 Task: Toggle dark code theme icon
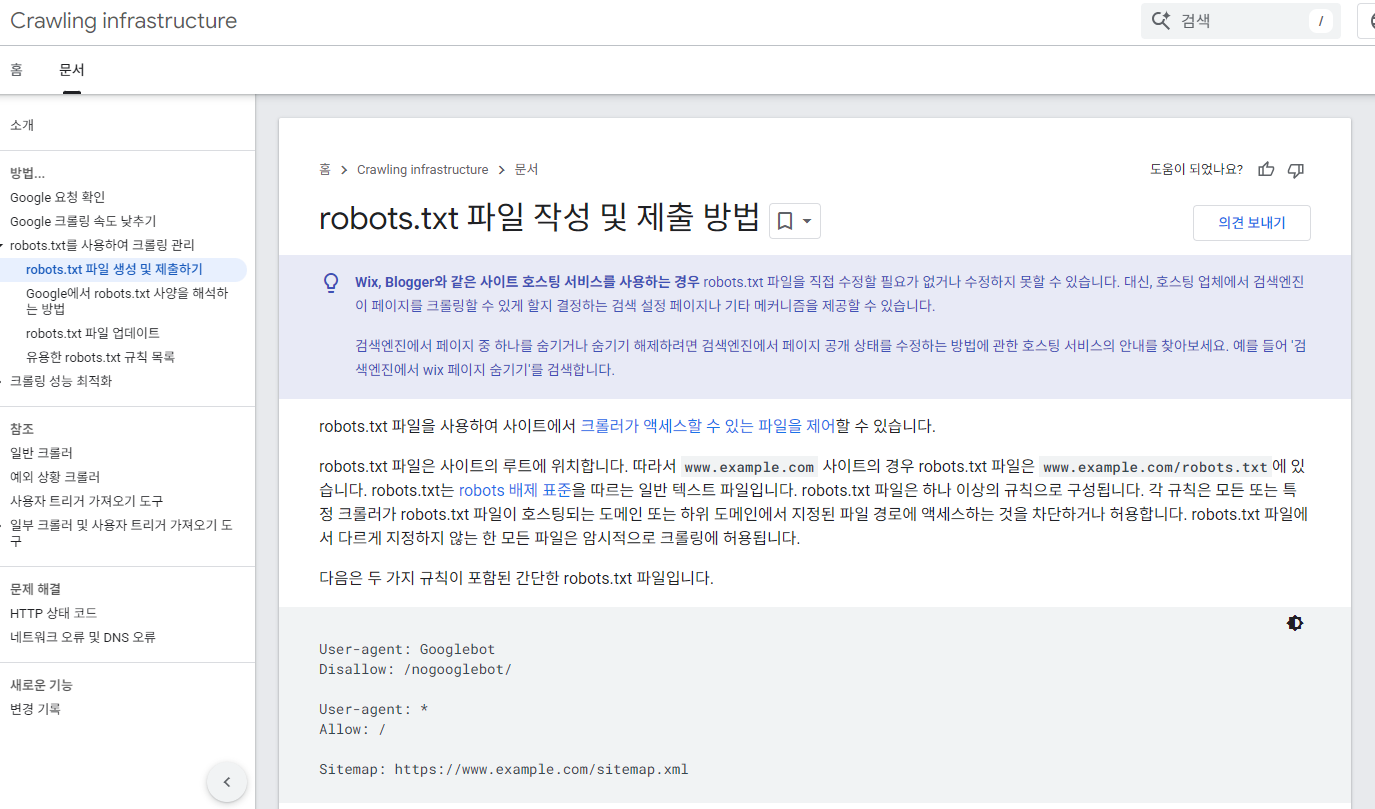pyautogui.click(x=1295, y=623)
